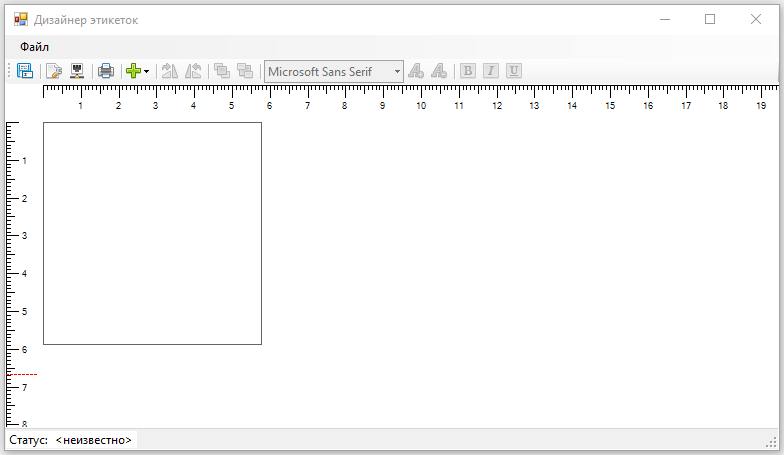Click inside the blank label canvas

(x=152, y=233)
